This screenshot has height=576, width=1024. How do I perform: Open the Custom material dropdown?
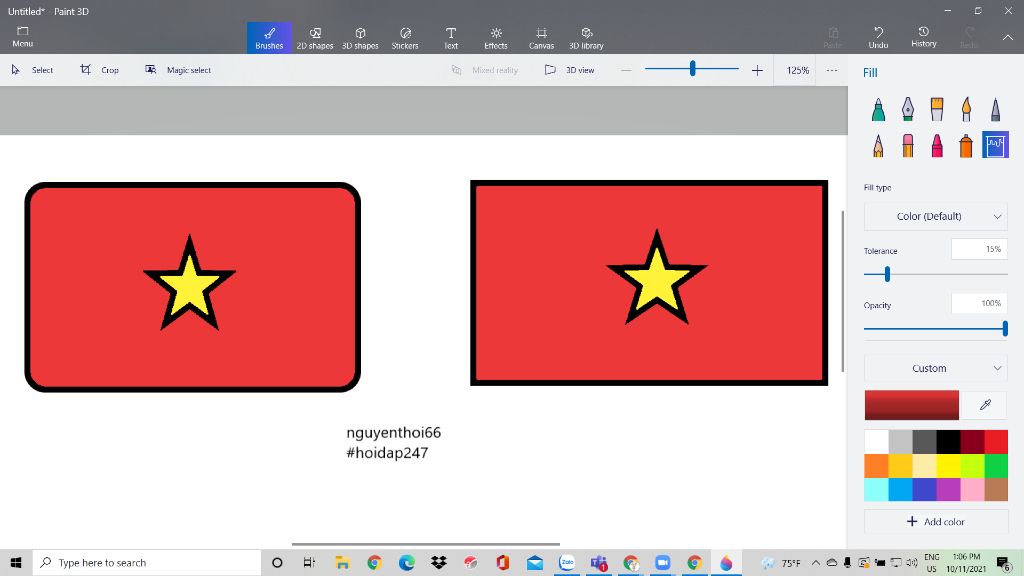point(936,368)
